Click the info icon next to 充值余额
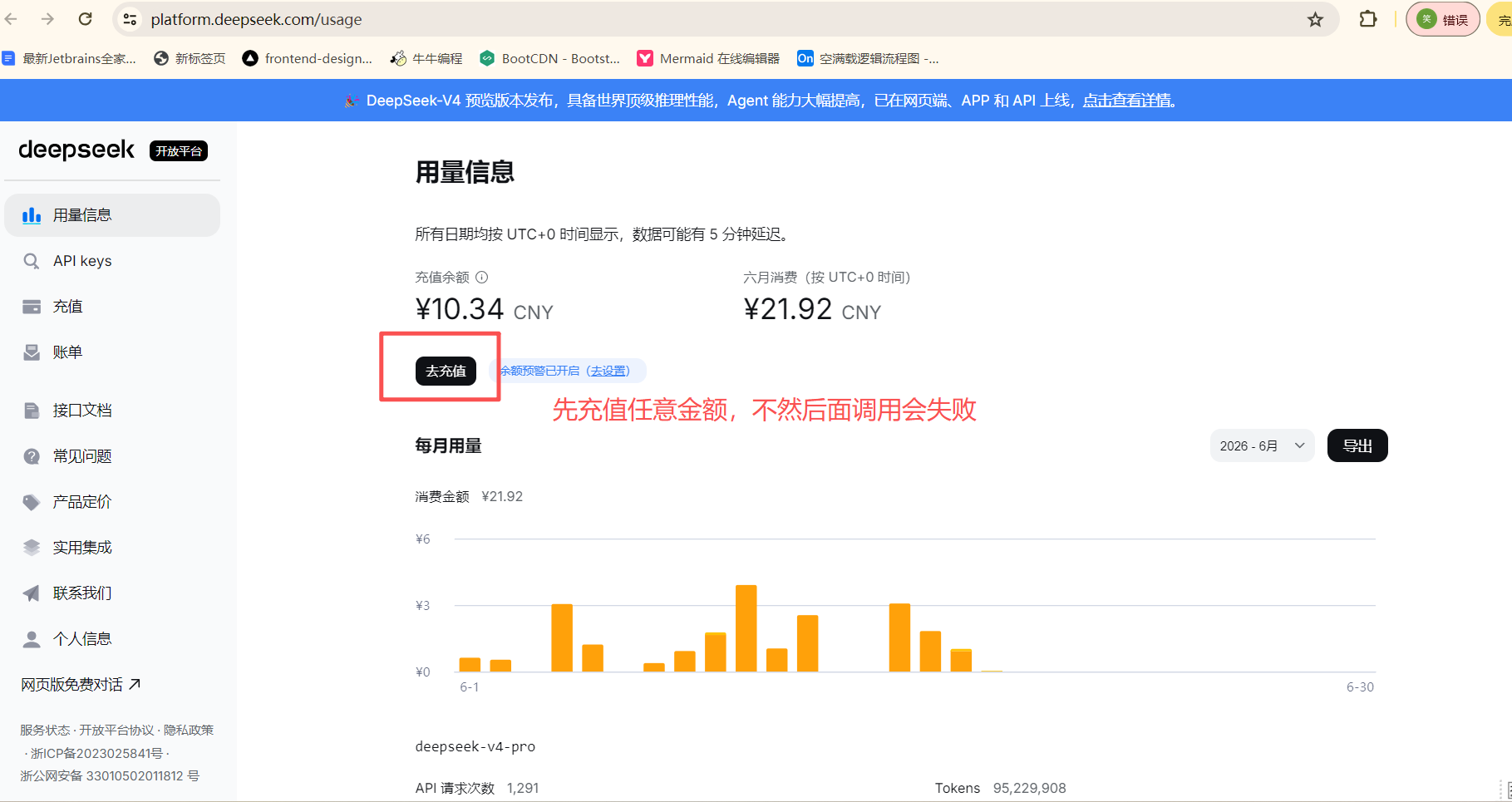This screenshot has height=802, width=1512. [x=481, y=278]
